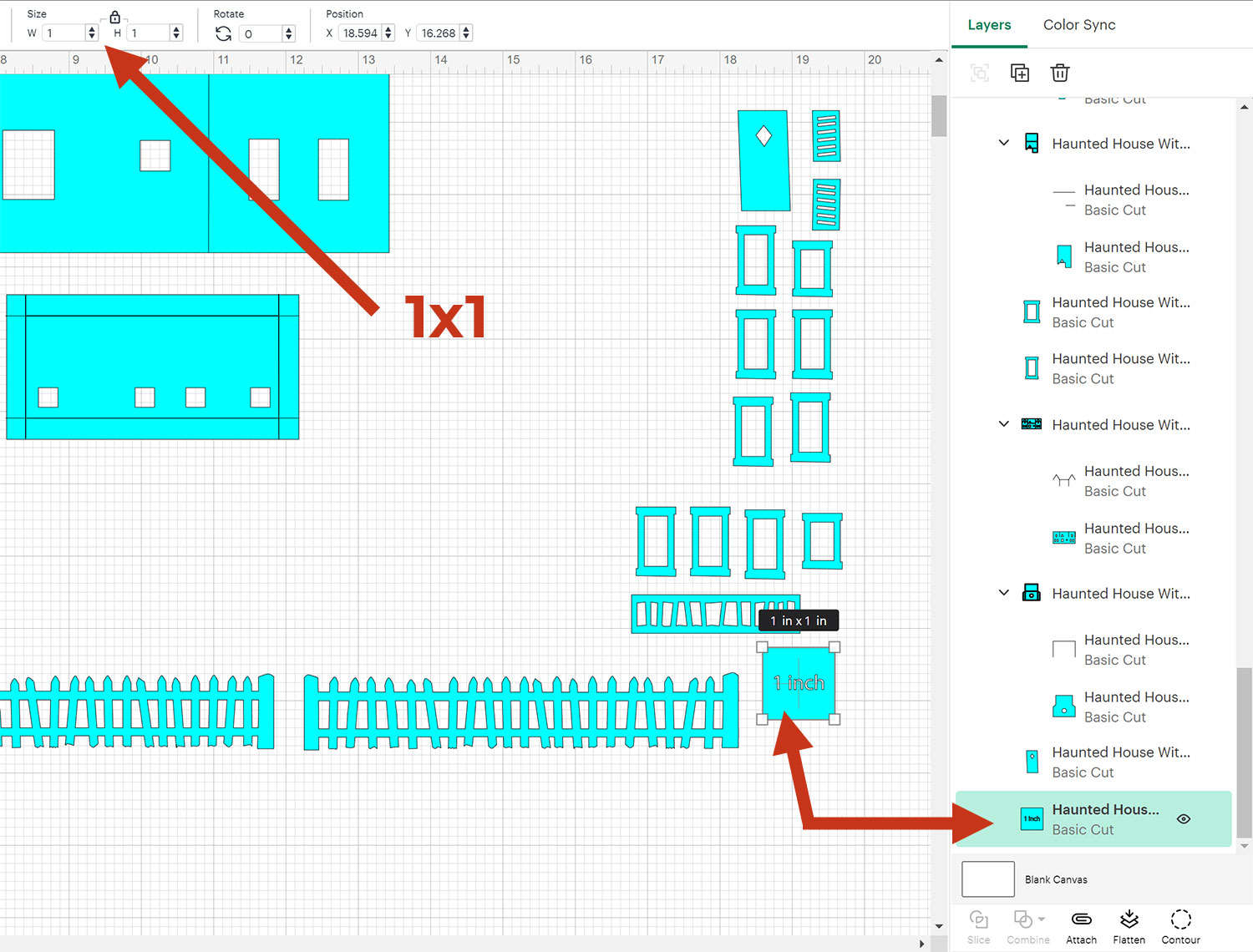
Task: Click the Y position input field
Action: [x=439, y=33]
